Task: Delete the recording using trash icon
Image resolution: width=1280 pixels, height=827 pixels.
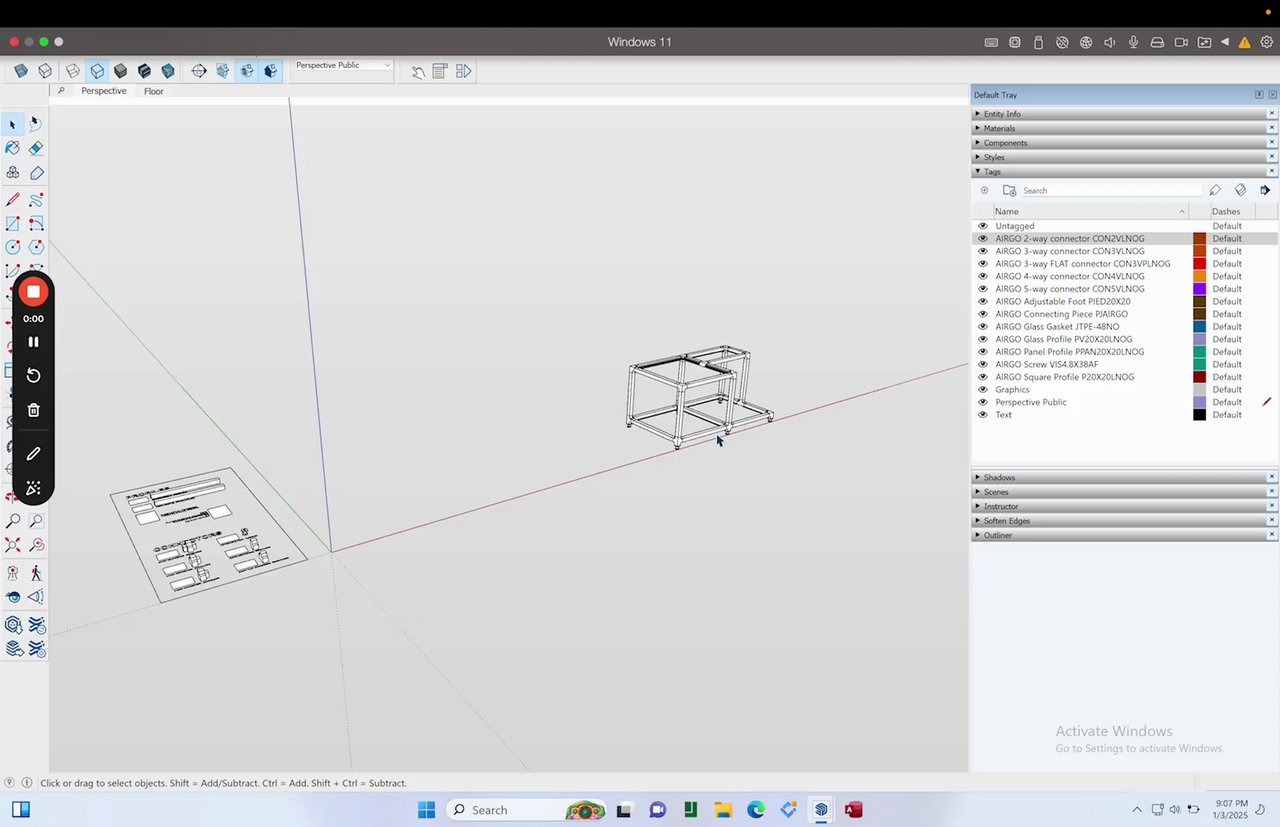Action: (33, 410)
